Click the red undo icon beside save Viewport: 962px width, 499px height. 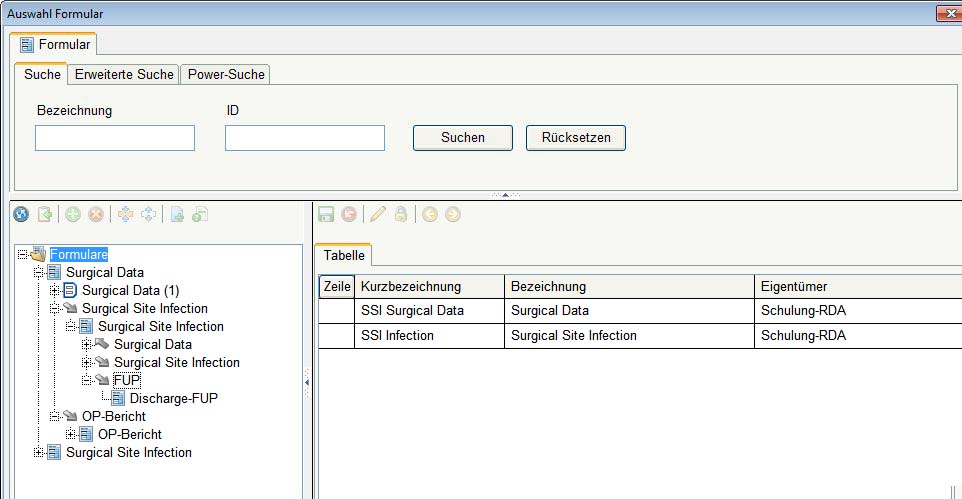349,214
